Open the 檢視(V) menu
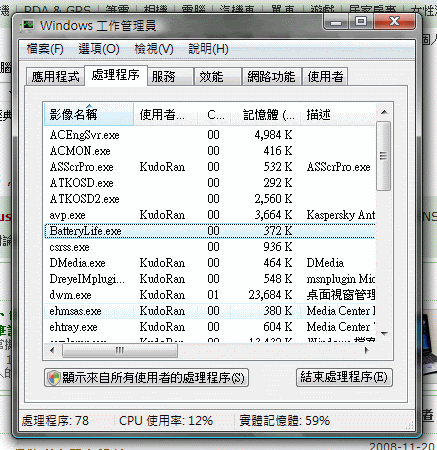The image size is (437, 450). tap(154, 49)
